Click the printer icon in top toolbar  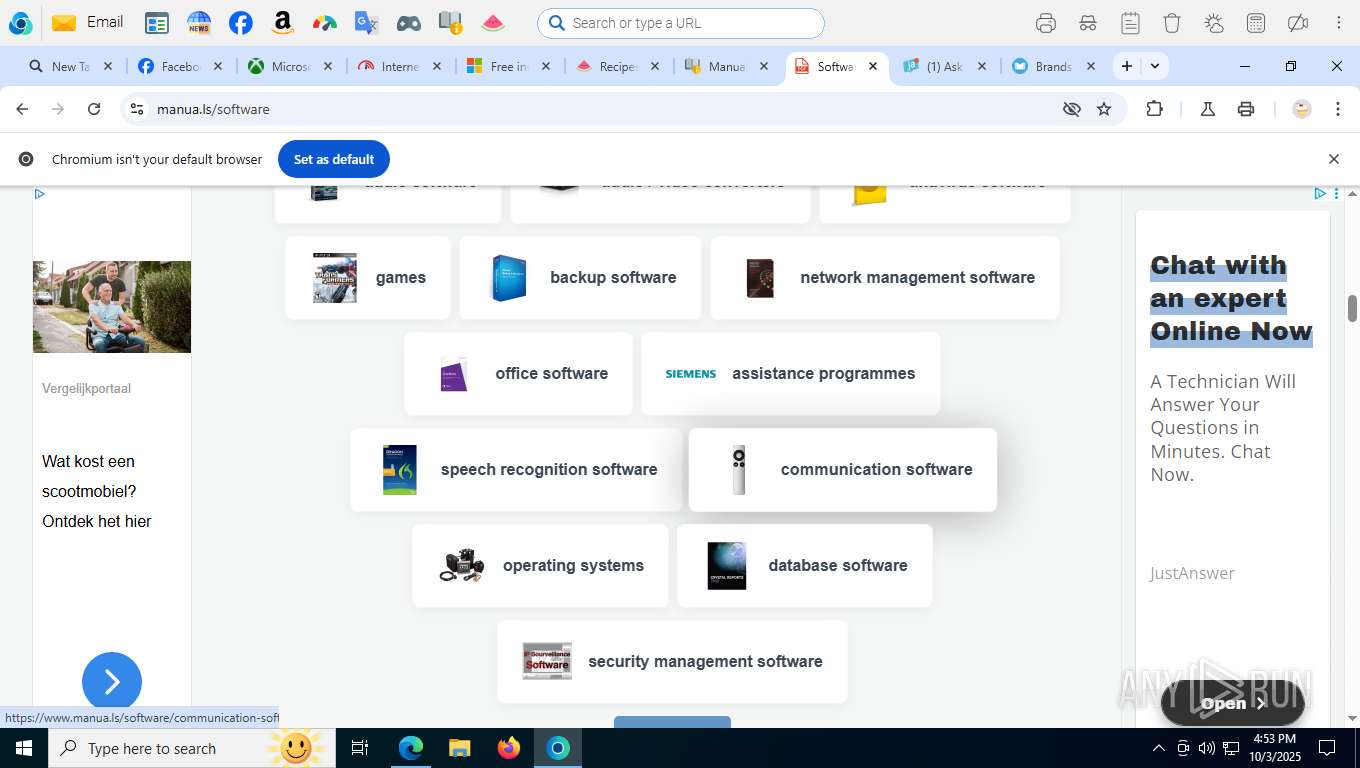(x=1046, y=23)
